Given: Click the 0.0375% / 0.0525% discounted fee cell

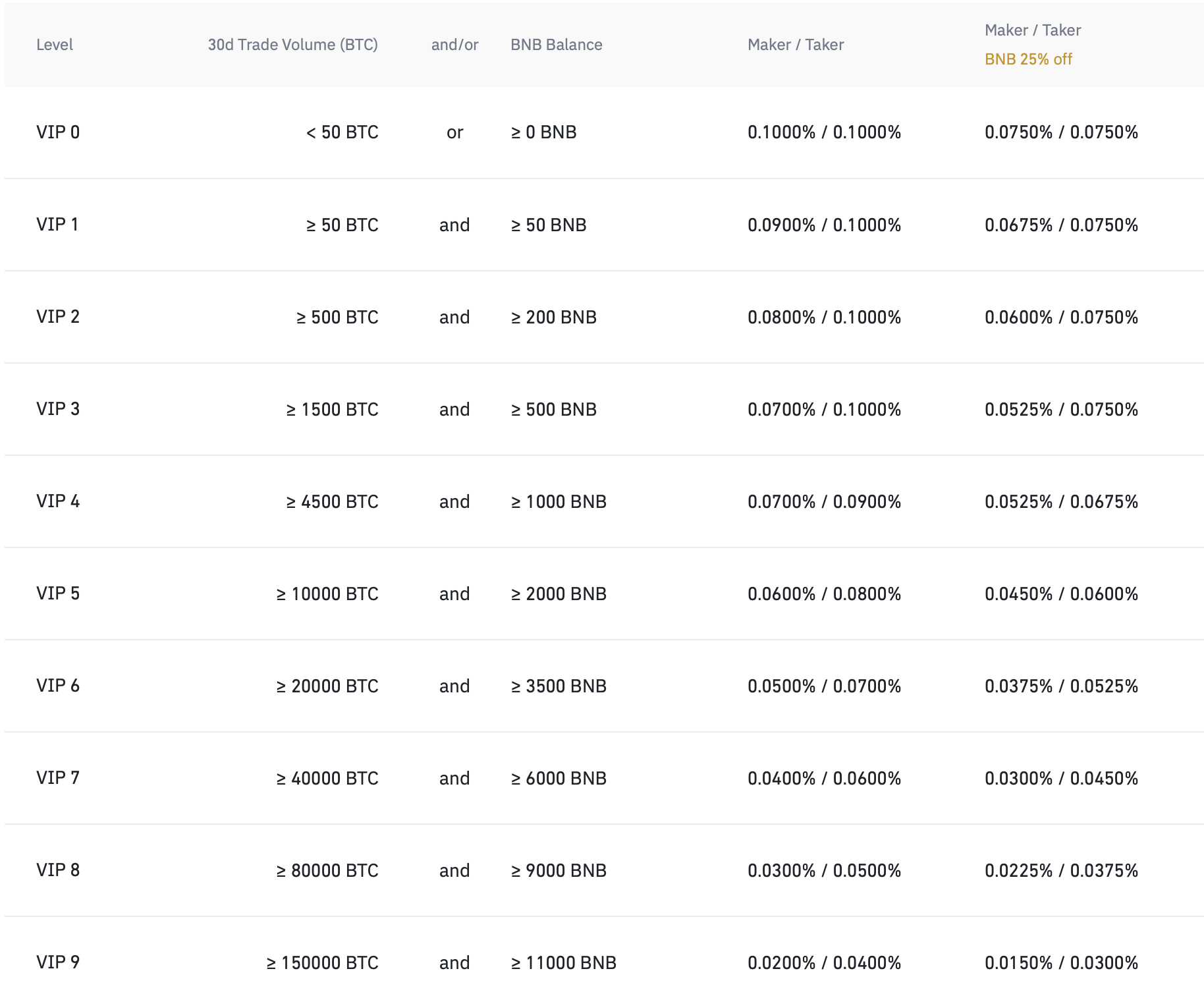Looking at the screenshot, I should [1062, 686].
